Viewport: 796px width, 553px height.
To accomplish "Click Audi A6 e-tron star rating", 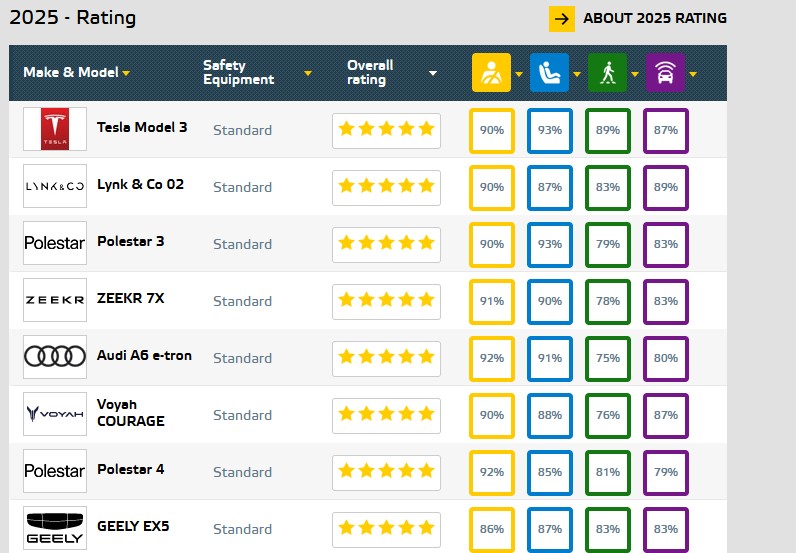I will (x=386, y=359).
